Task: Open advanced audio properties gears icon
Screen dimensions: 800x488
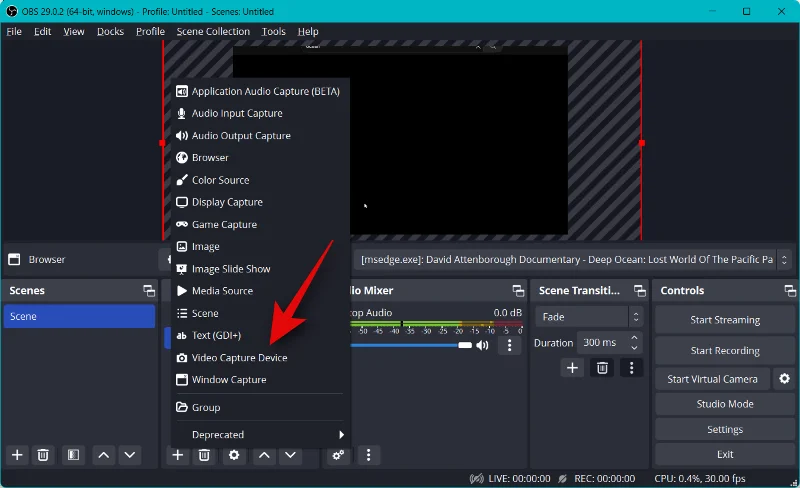Action: tap(338, 455)
